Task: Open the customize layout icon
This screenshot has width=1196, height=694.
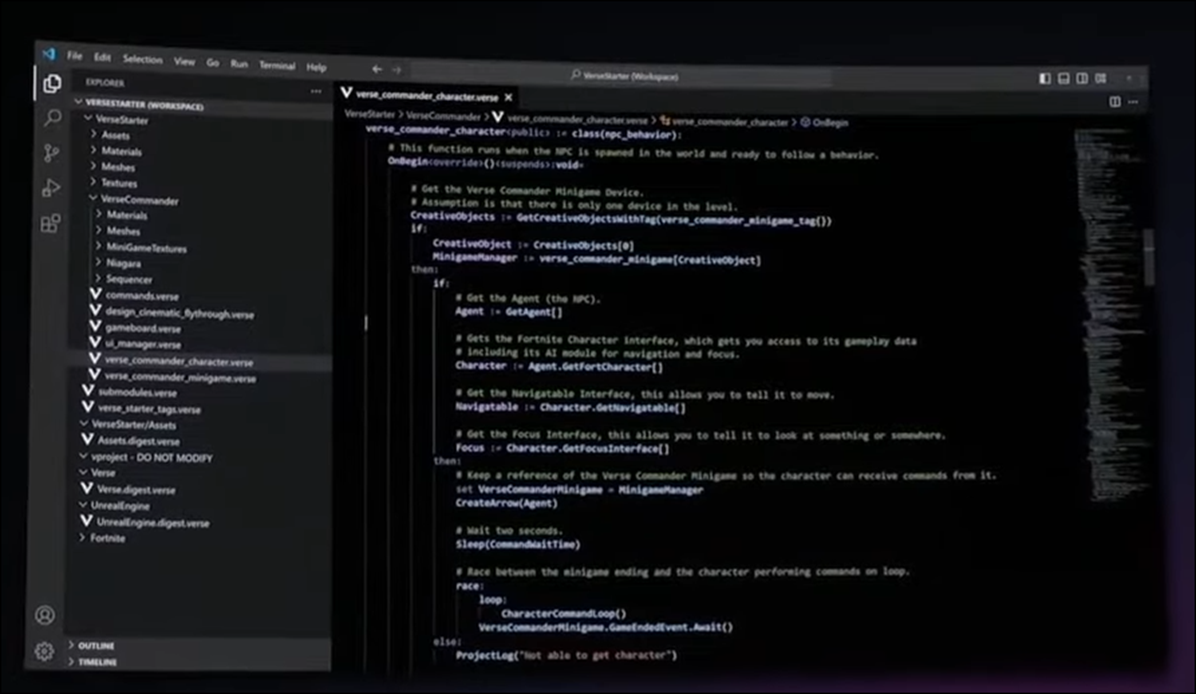Action: (1101, 78)
